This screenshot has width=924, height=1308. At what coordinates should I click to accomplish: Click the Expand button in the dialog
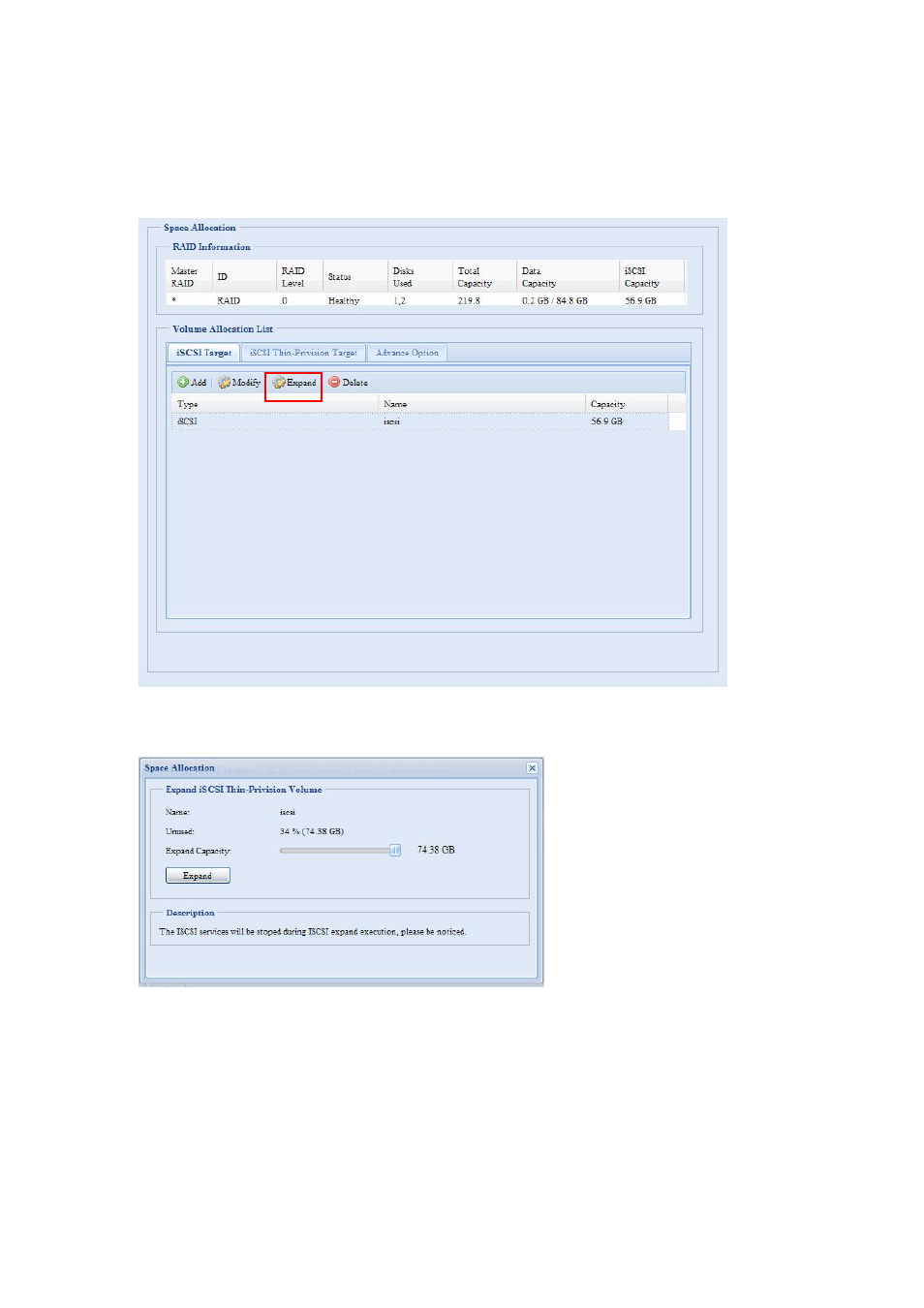[x=198, y=876]
